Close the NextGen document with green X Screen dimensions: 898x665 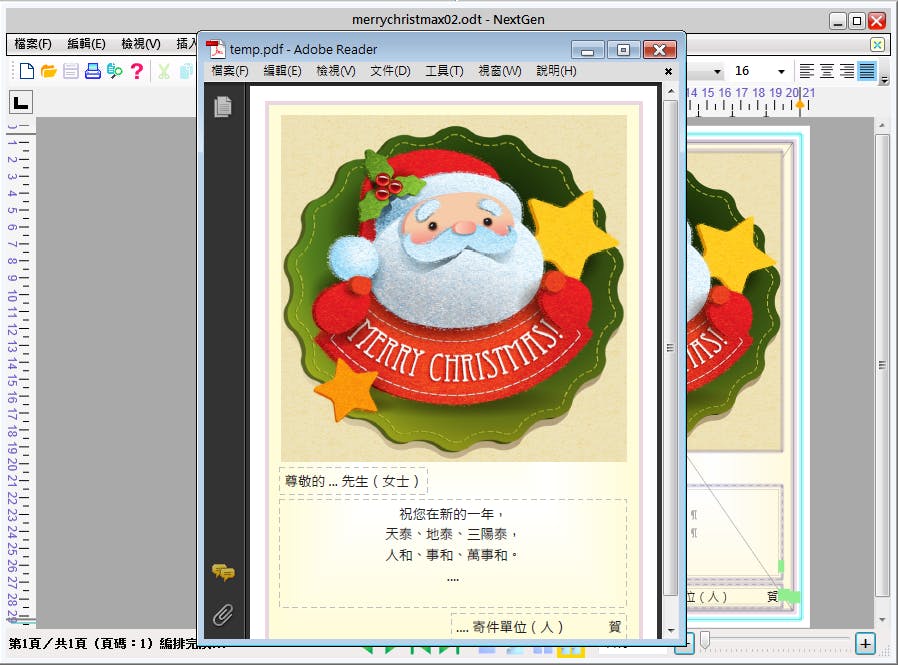click(877, 44)
